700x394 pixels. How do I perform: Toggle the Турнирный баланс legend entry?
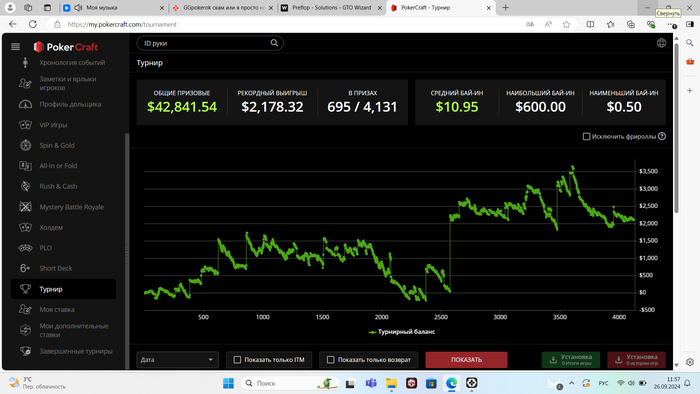(x=401, y=332)
